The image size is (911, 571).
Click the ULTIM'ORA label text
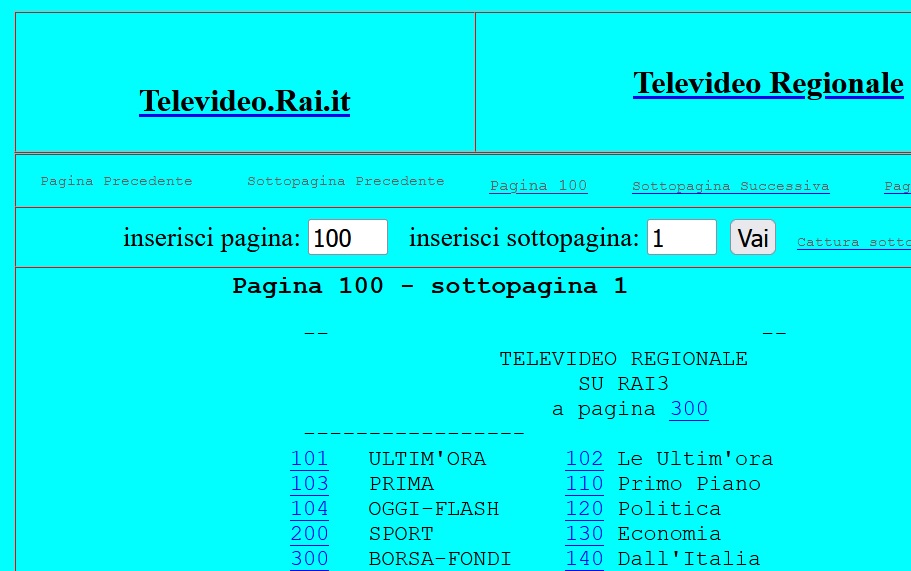pyautogui.click(x=427, y=459)
